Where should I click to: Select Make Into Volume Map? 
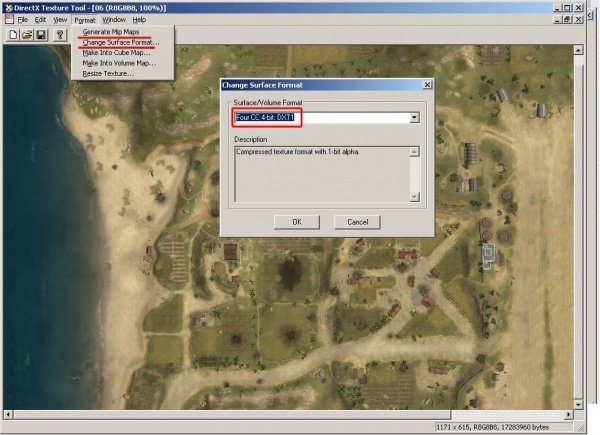click(119, 63)
